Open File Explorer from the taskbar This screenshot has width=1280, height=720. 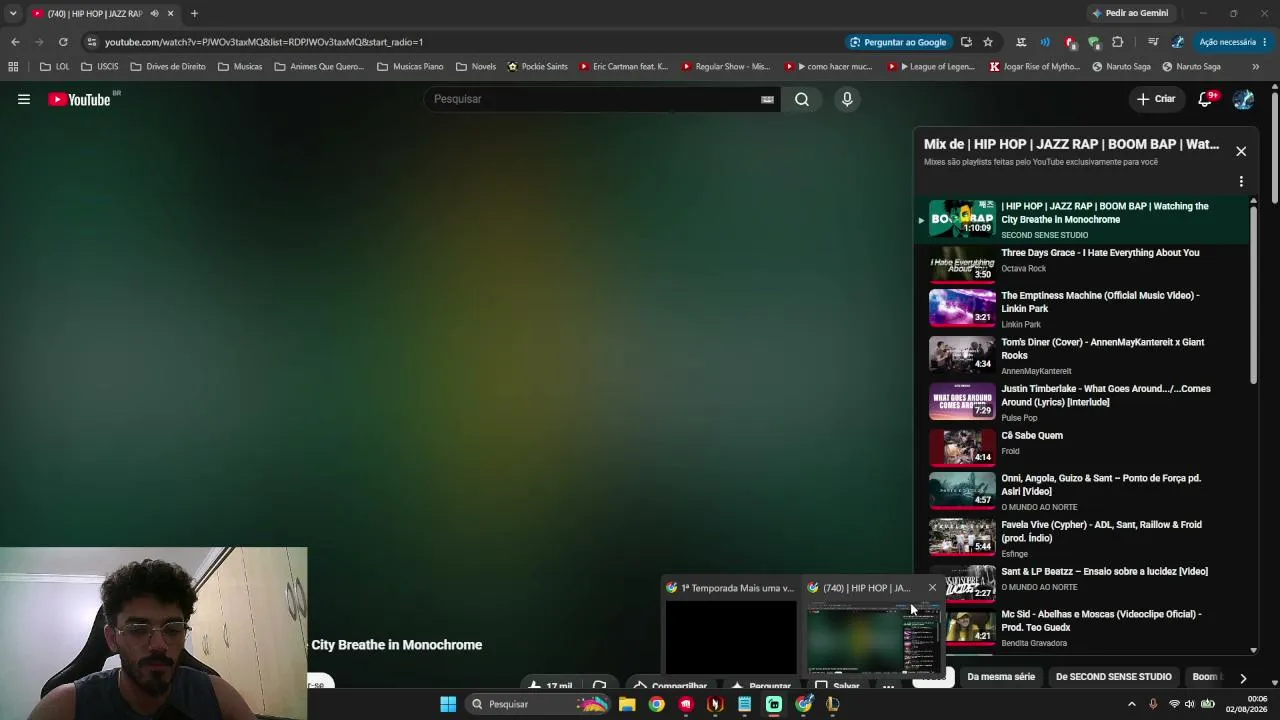(627, 704)
